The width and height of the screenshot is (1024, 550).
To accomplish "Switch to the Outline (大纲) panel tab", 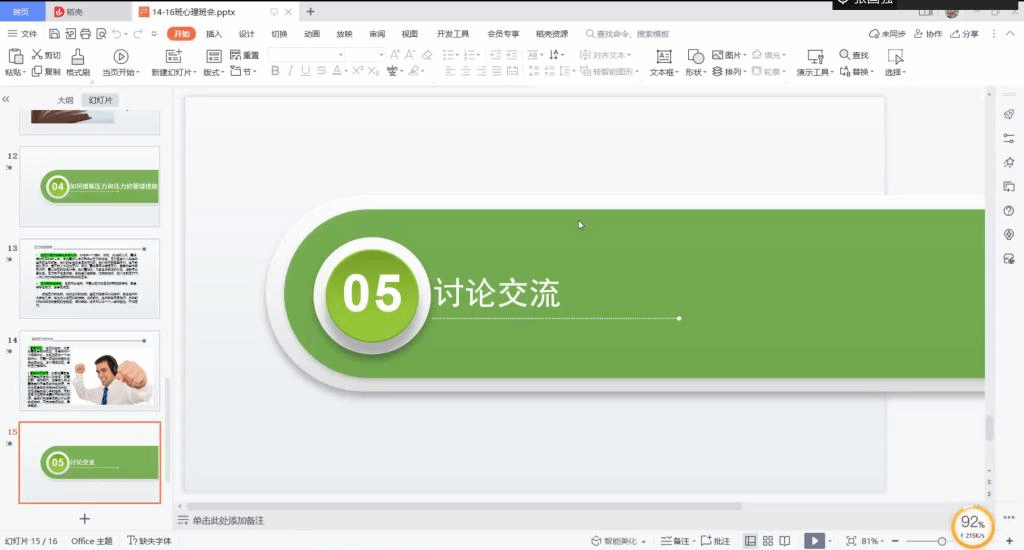I will (x=65, y=100).
